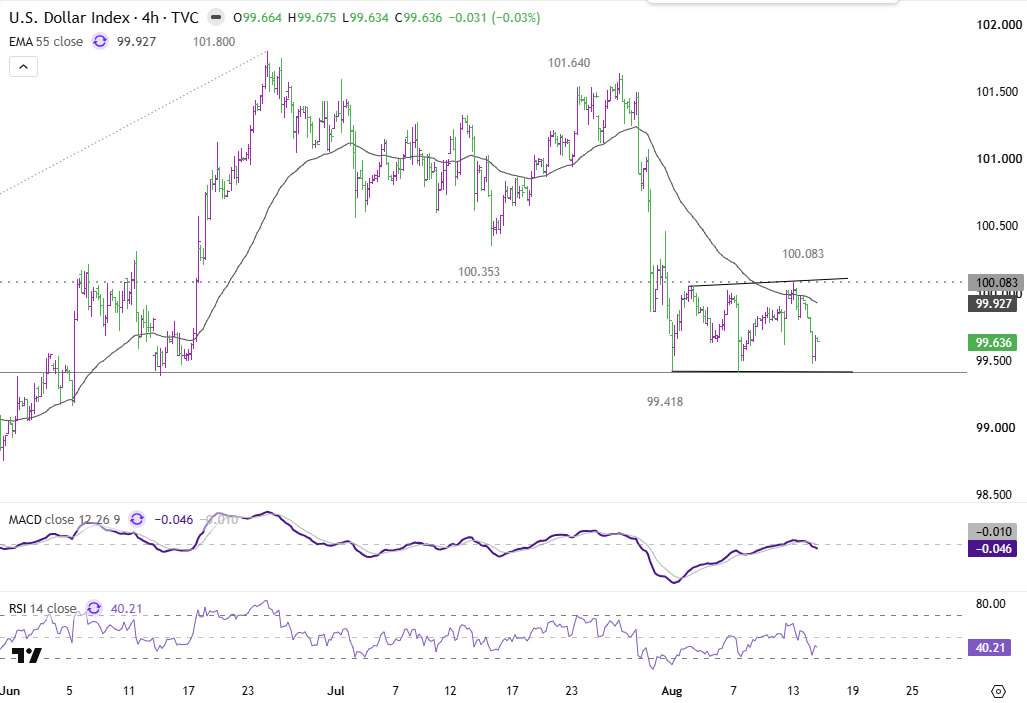Click the green 99.636 current price label

click(993, 343)
